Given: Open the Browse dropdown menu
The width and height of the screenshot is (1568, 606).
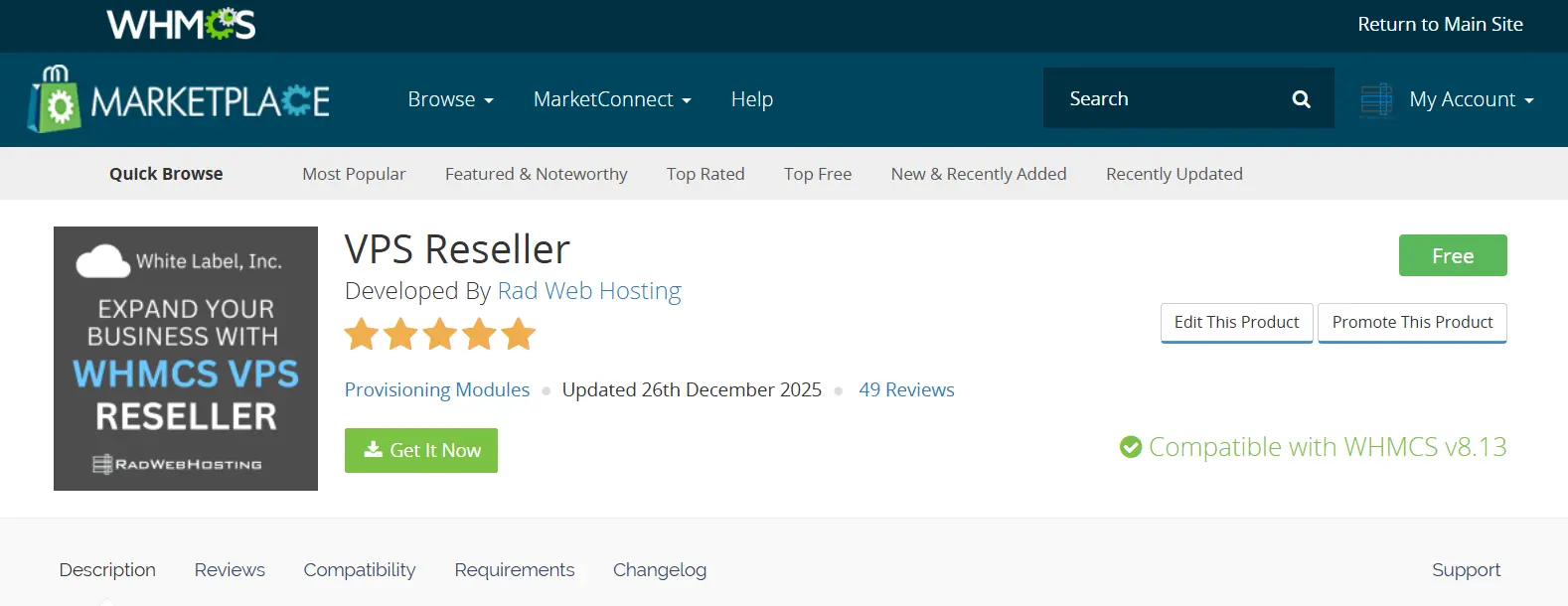Looking at the screenshot, I should 450,99.
